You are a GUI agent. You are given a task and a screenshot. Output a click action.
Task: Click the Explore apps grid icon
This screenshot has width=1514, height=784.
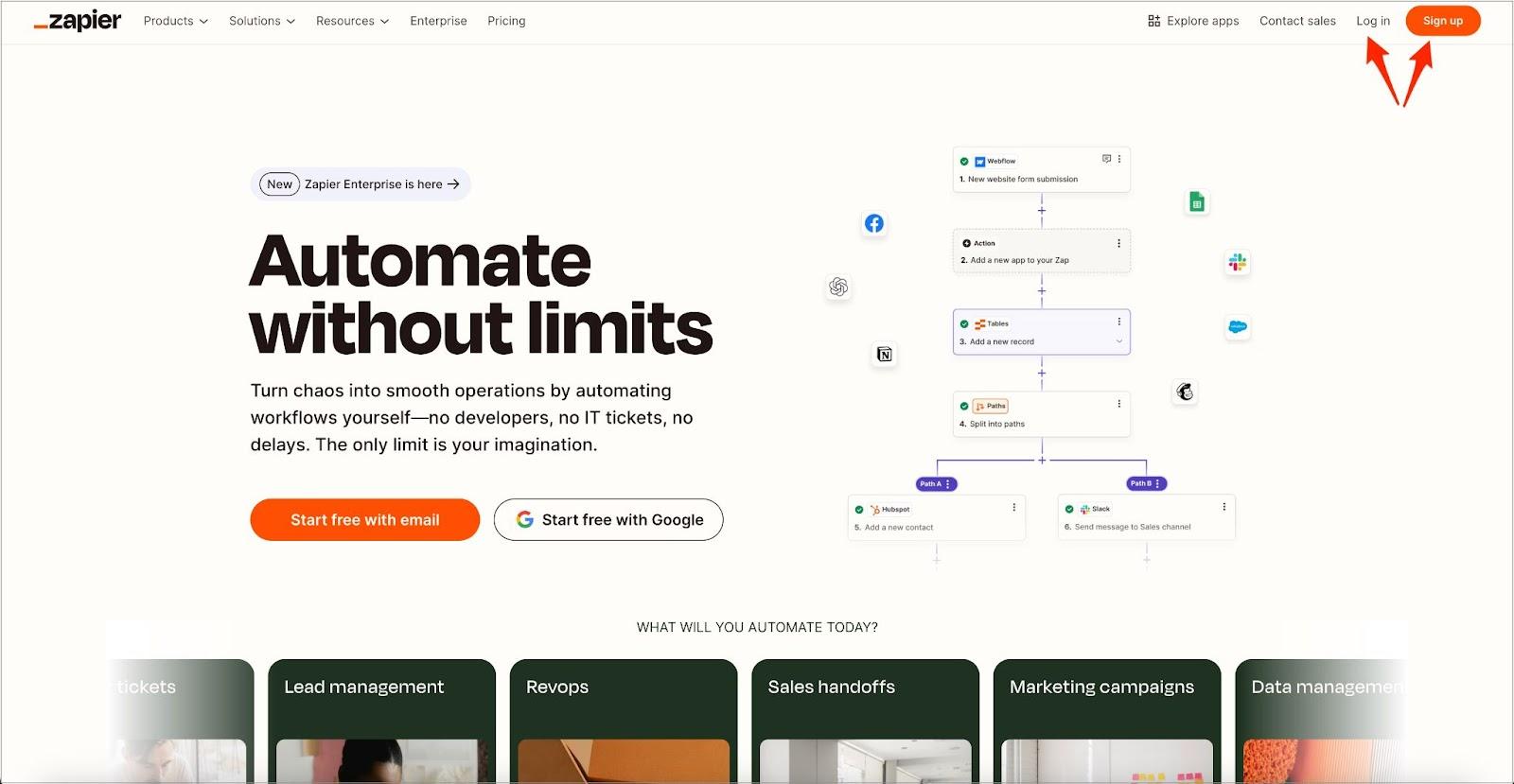point(1153,21)
